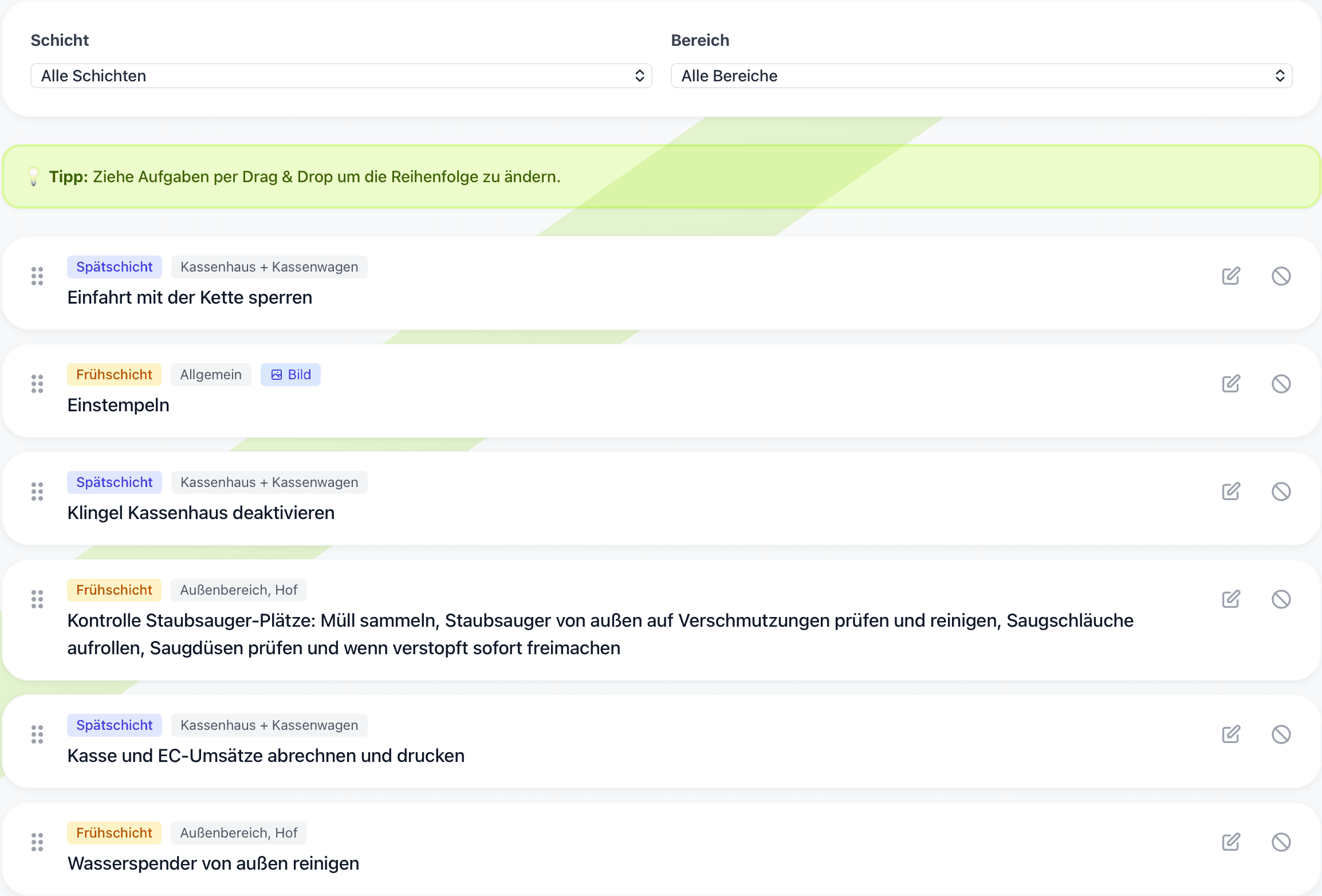
Task: Disable the "Kasse und EC-Umsätze abrechnen" task
Action: [x=1281, y=734]
